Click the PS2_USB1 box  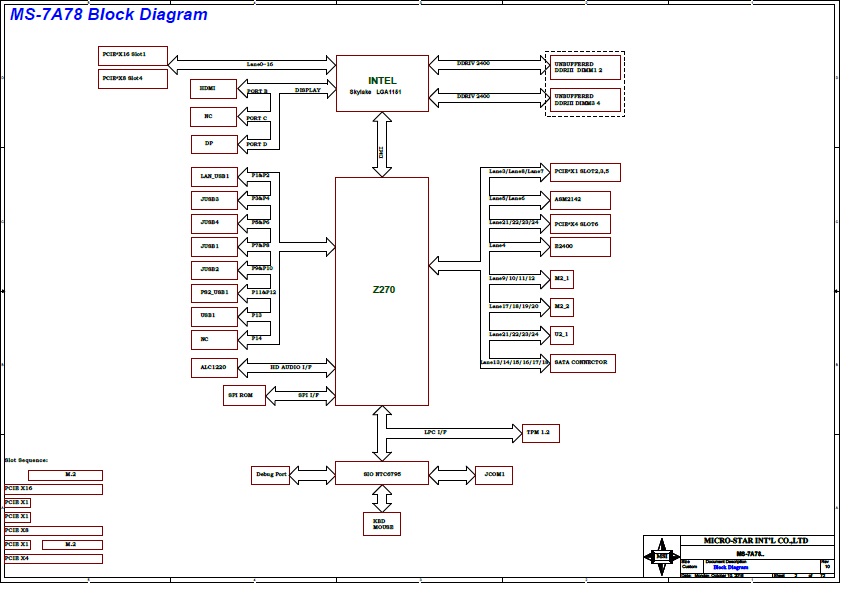click(x=214, y=294)
